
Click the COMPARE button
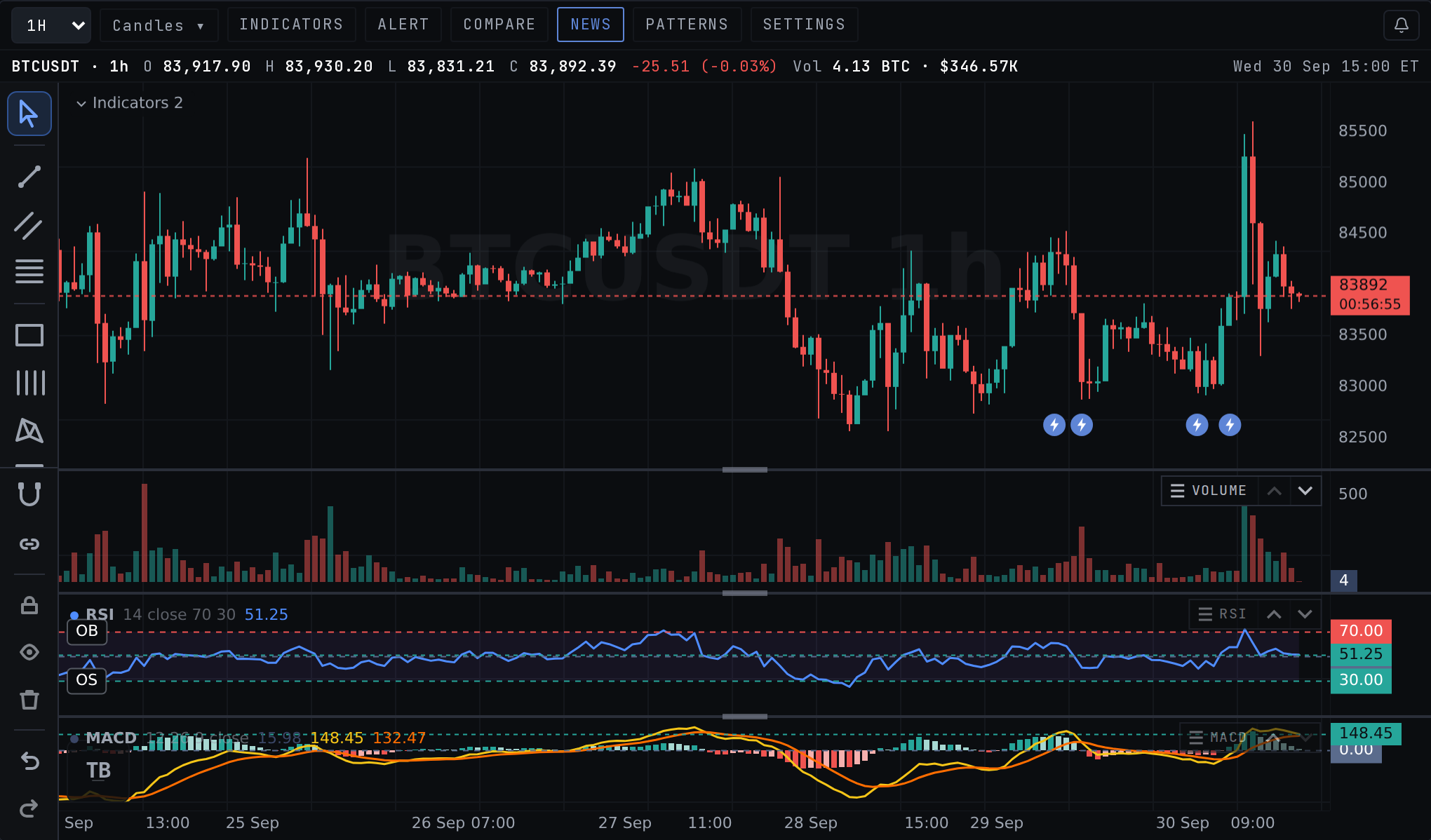point(499,25)
